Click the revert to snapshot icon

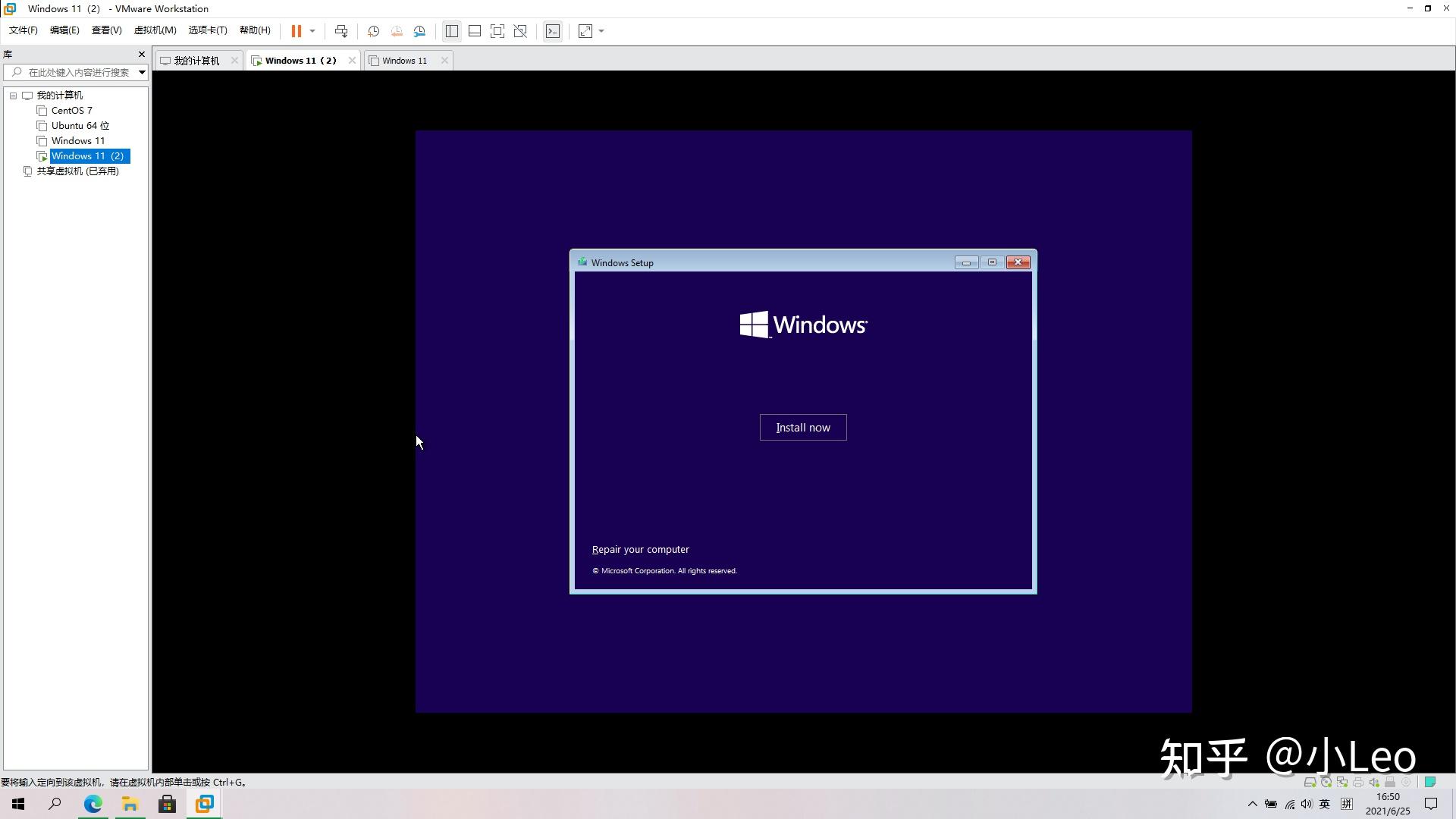[x=396, y=31]
